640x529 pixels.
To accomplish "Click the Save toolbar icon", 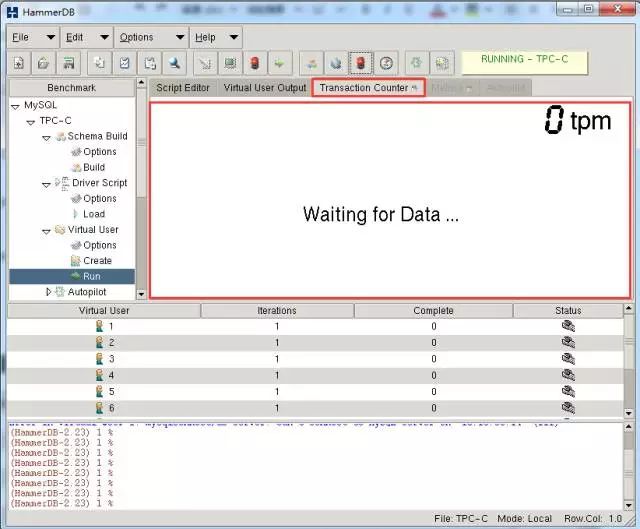I will [x=68, y=63].
